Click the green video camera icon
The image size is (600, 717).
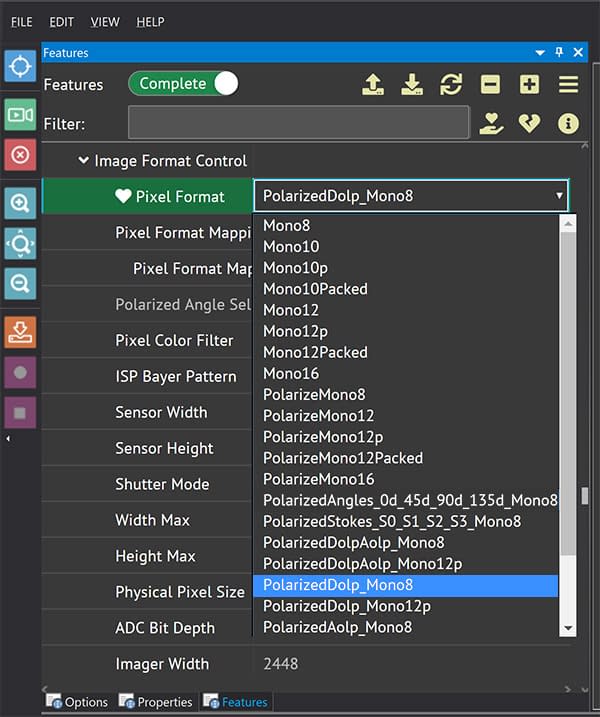pyautogui.click(x=20, y=114)
